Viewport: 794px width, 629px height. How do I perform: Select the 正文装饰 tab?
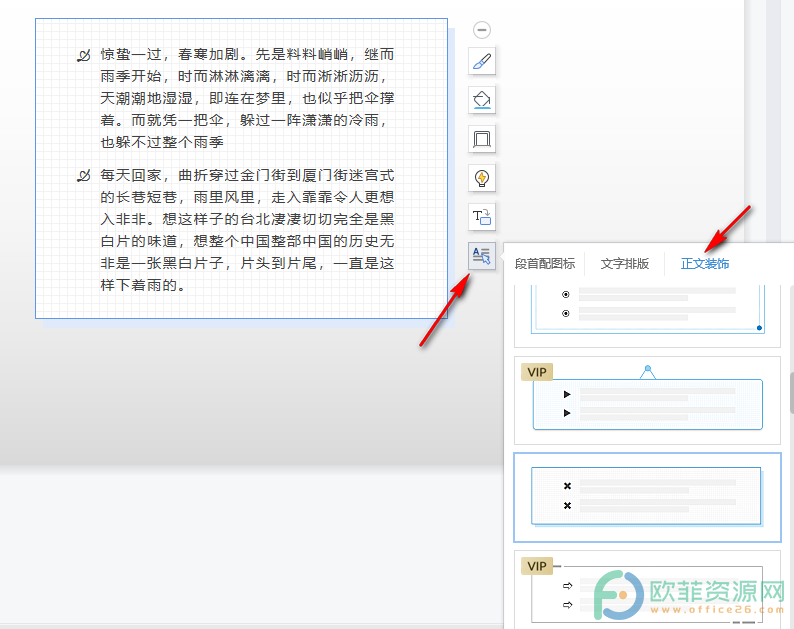point(705,264)
